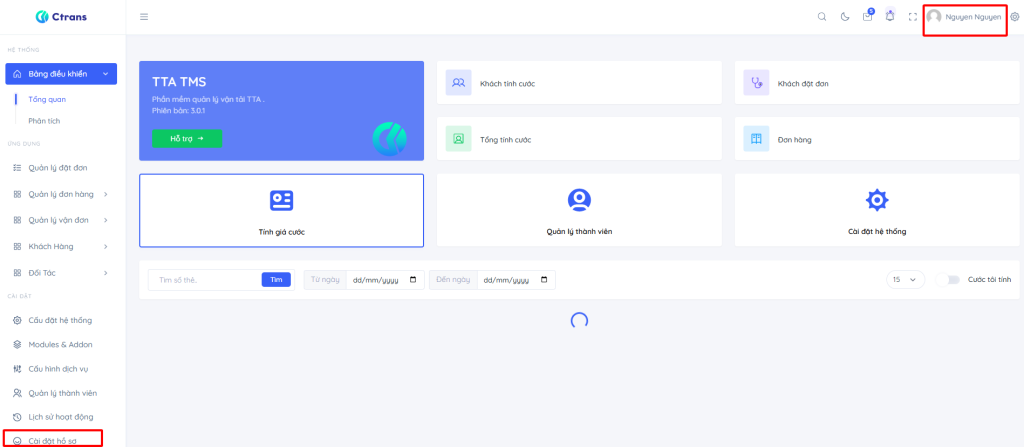Open the settings gear icon in header

point(1014,17)
